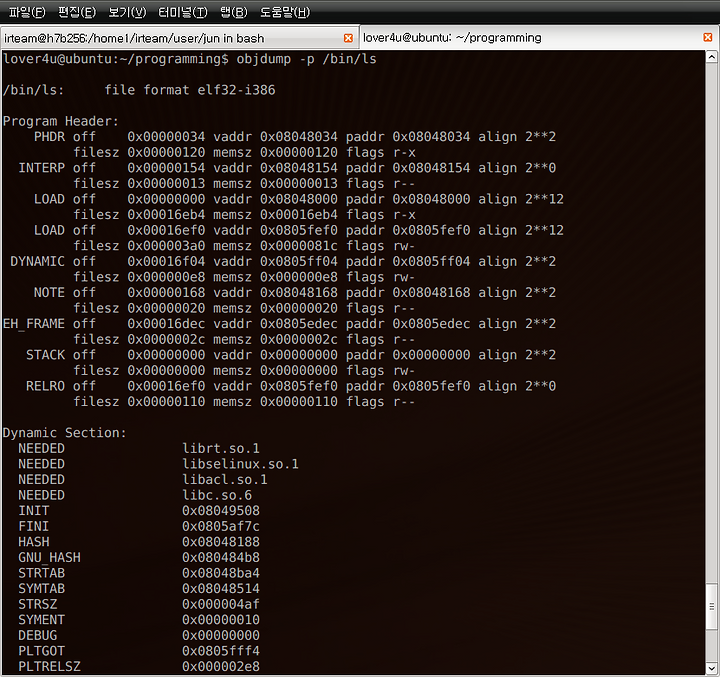Close the irteam@h7b256 terminal tab
The height and width of the screenshot is (677, 720).
pos(348,38)
